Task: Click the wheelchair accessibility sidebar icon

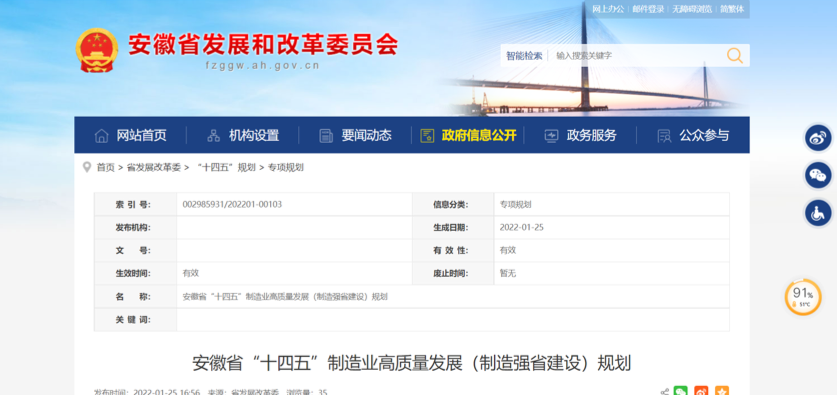Action: coord(818,213)
